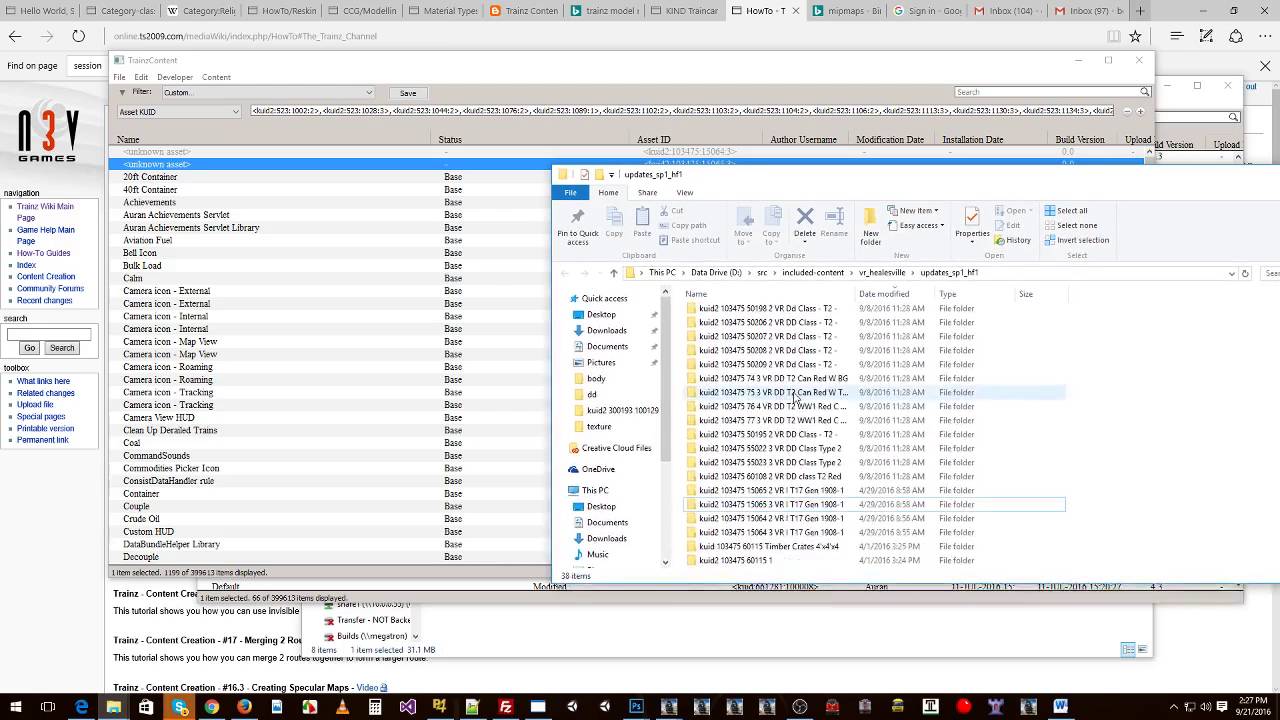The image size is (1280, 720).
Task: Click Select all in the Select group
Action: pos(1066,211)
